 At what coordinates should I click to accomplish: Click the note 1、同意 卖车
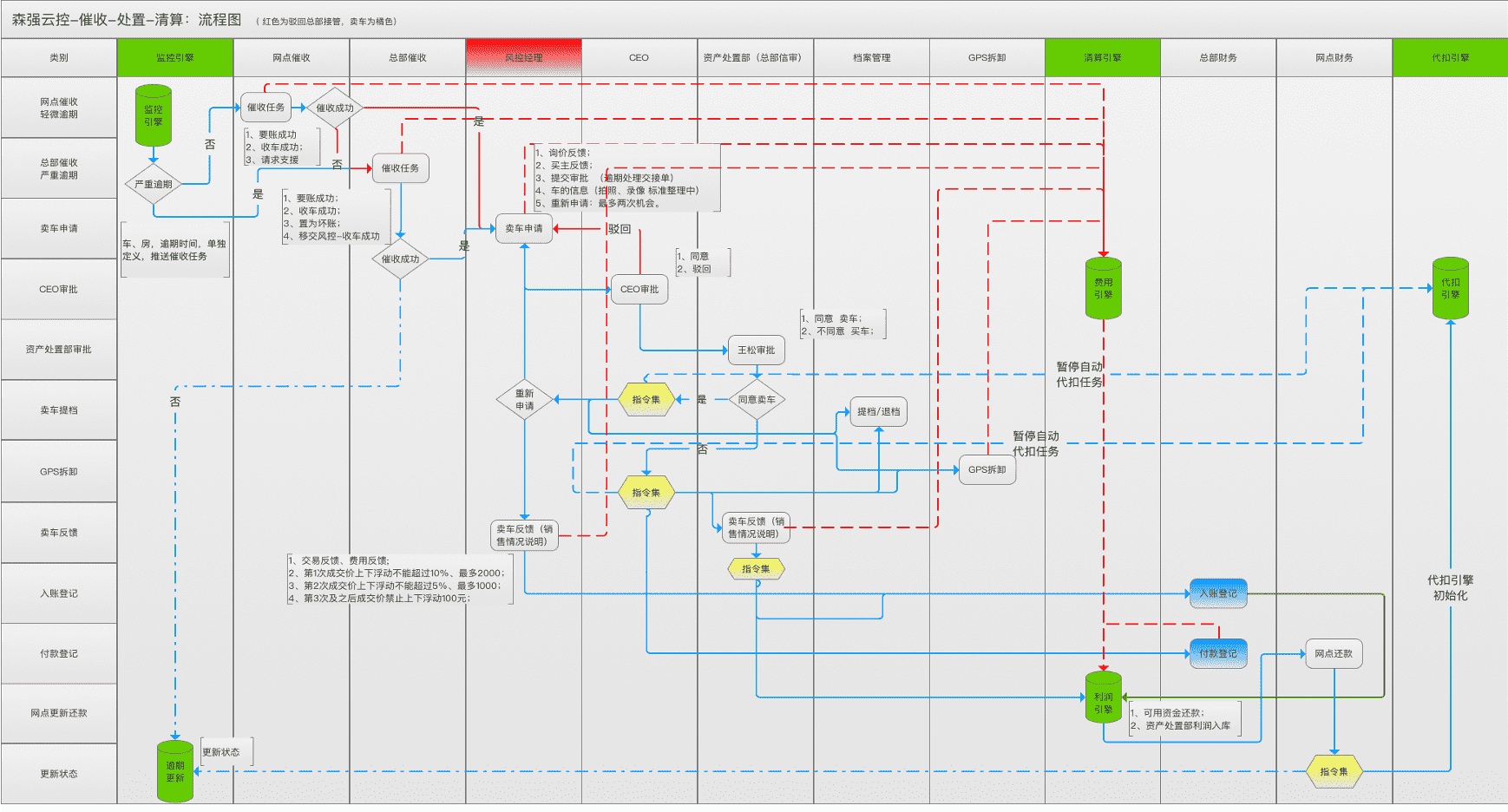pyautogui.click(x=843, y=324)
